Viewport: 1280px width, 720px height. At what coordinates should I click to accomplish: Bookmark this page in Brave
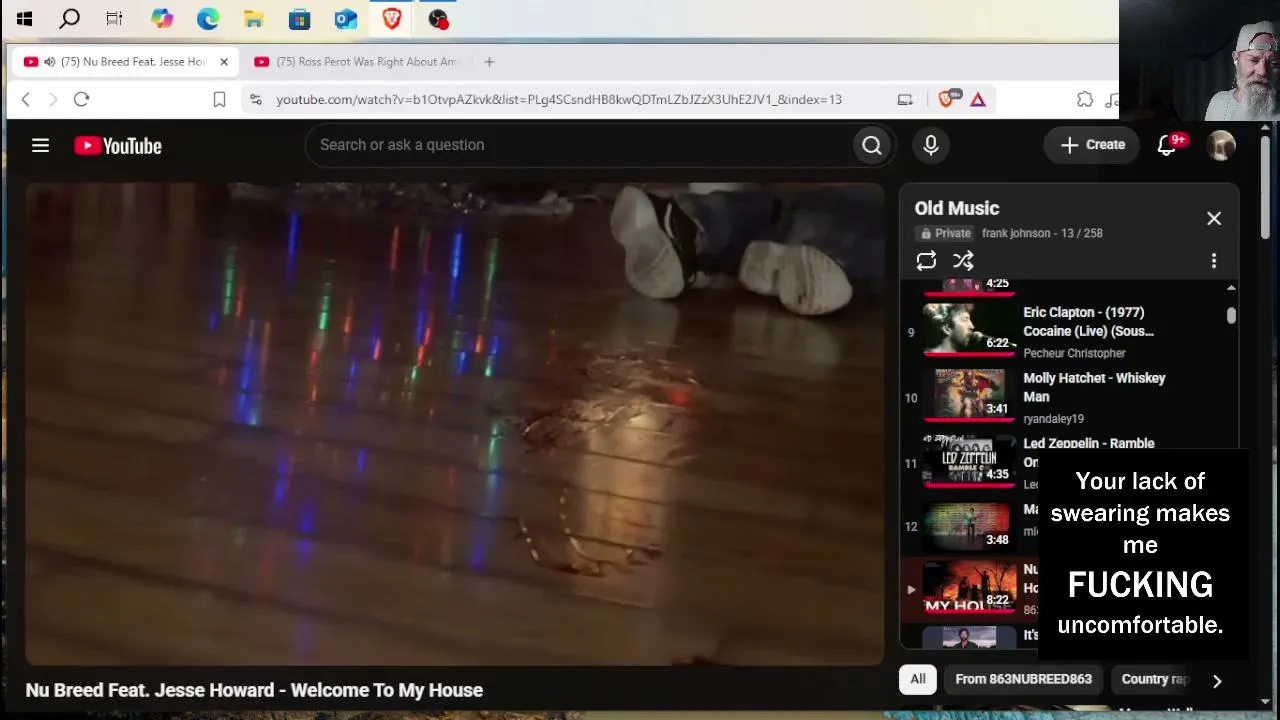(219, 99)
